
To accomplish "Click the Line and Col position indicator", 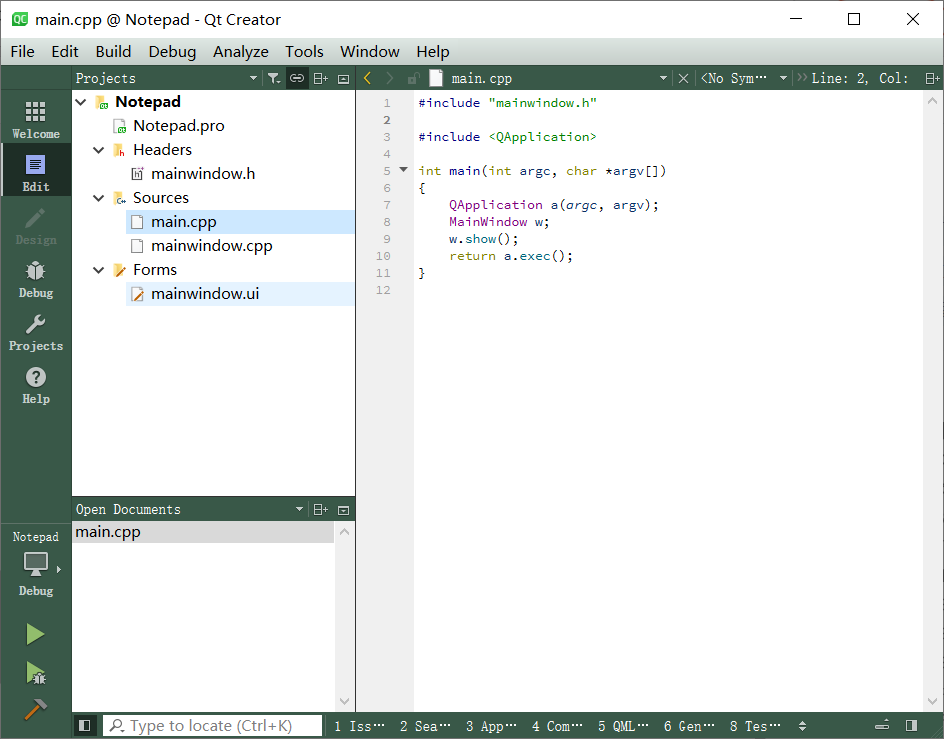I will click(x=860, y=78).
